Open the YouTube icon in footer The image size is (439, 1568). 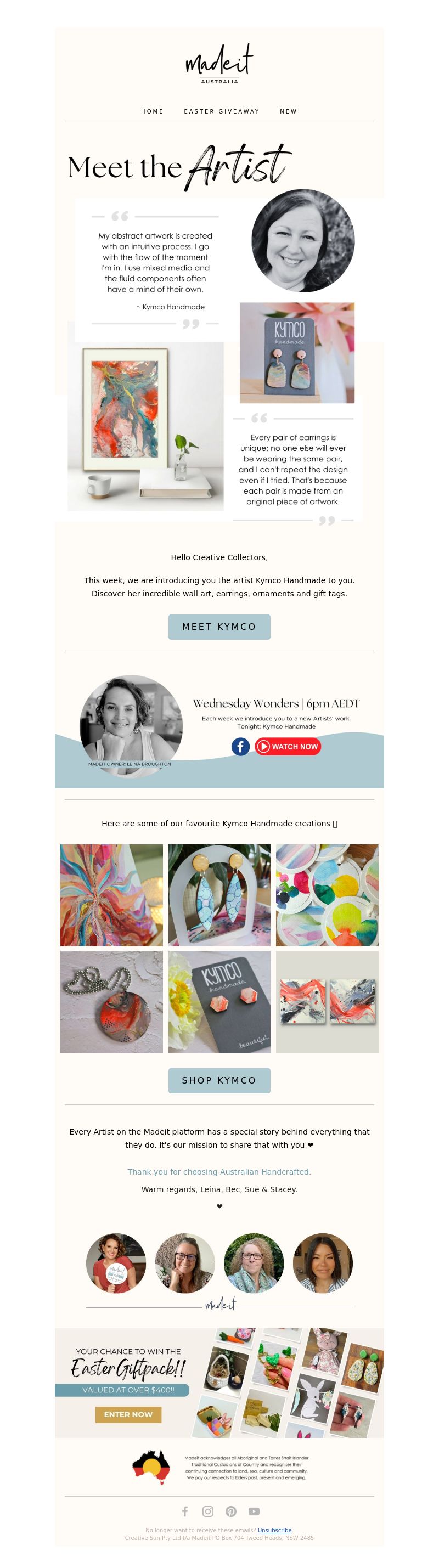point(254,1511)
